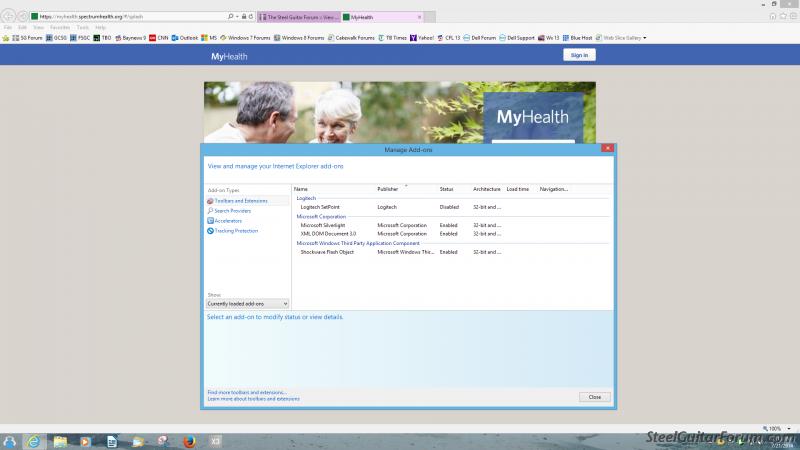800x450 pixels.
Task: Select Search Providers add-on type
Action: (x=229, y=211)
